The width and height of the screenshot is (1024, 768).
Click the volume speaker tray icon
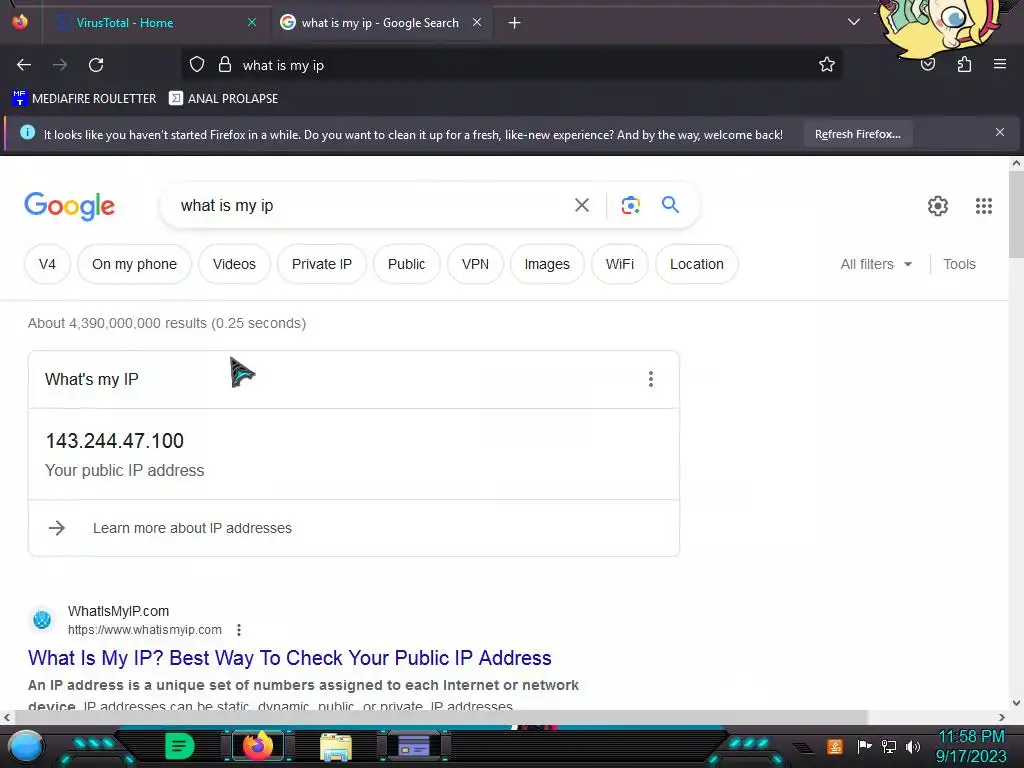[913, 746]
